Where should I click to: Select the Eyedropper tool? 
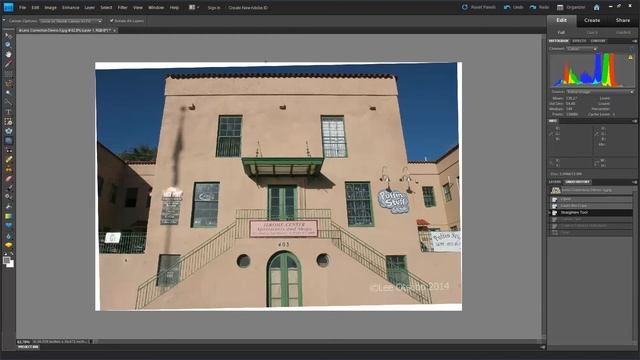[x=8, y=64]
